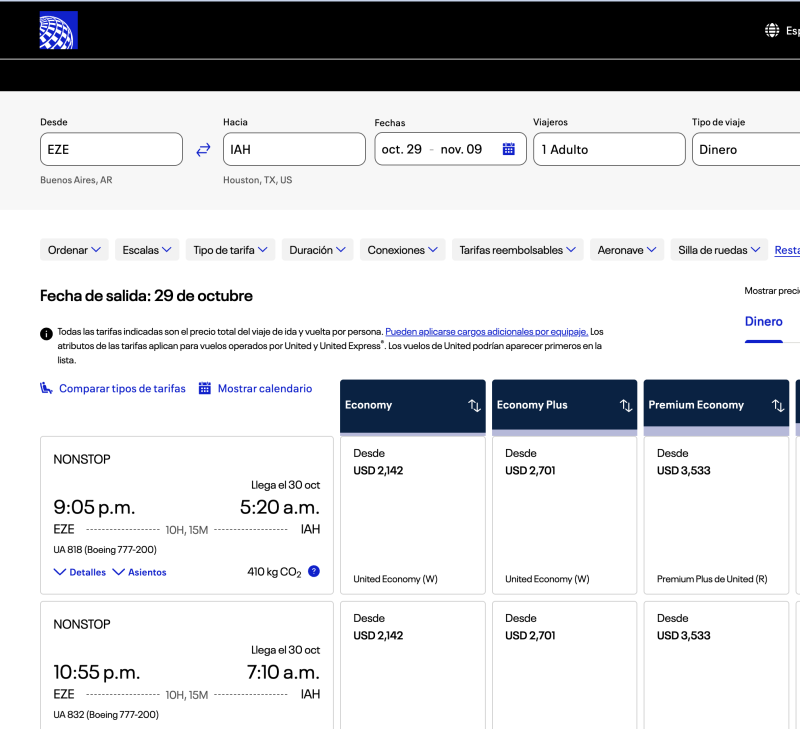Sort by Economy Plus price arrows

click(626, 405)
